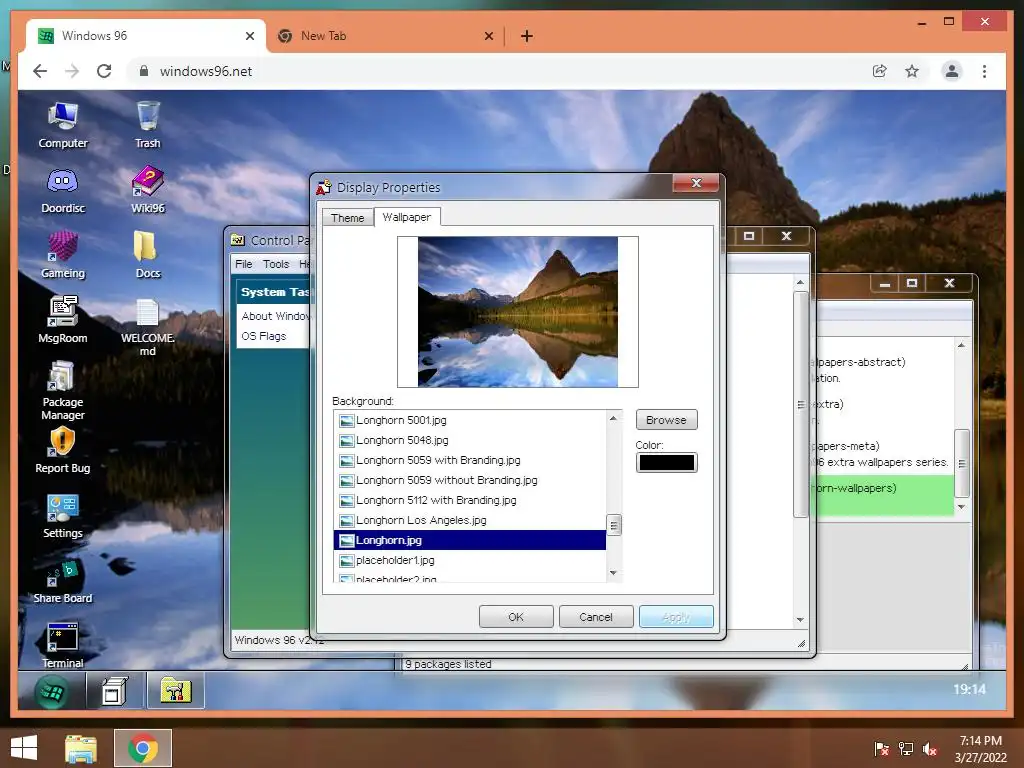
Task: Launch Package Manager desktop icon
Action: [x=63, y=391]
